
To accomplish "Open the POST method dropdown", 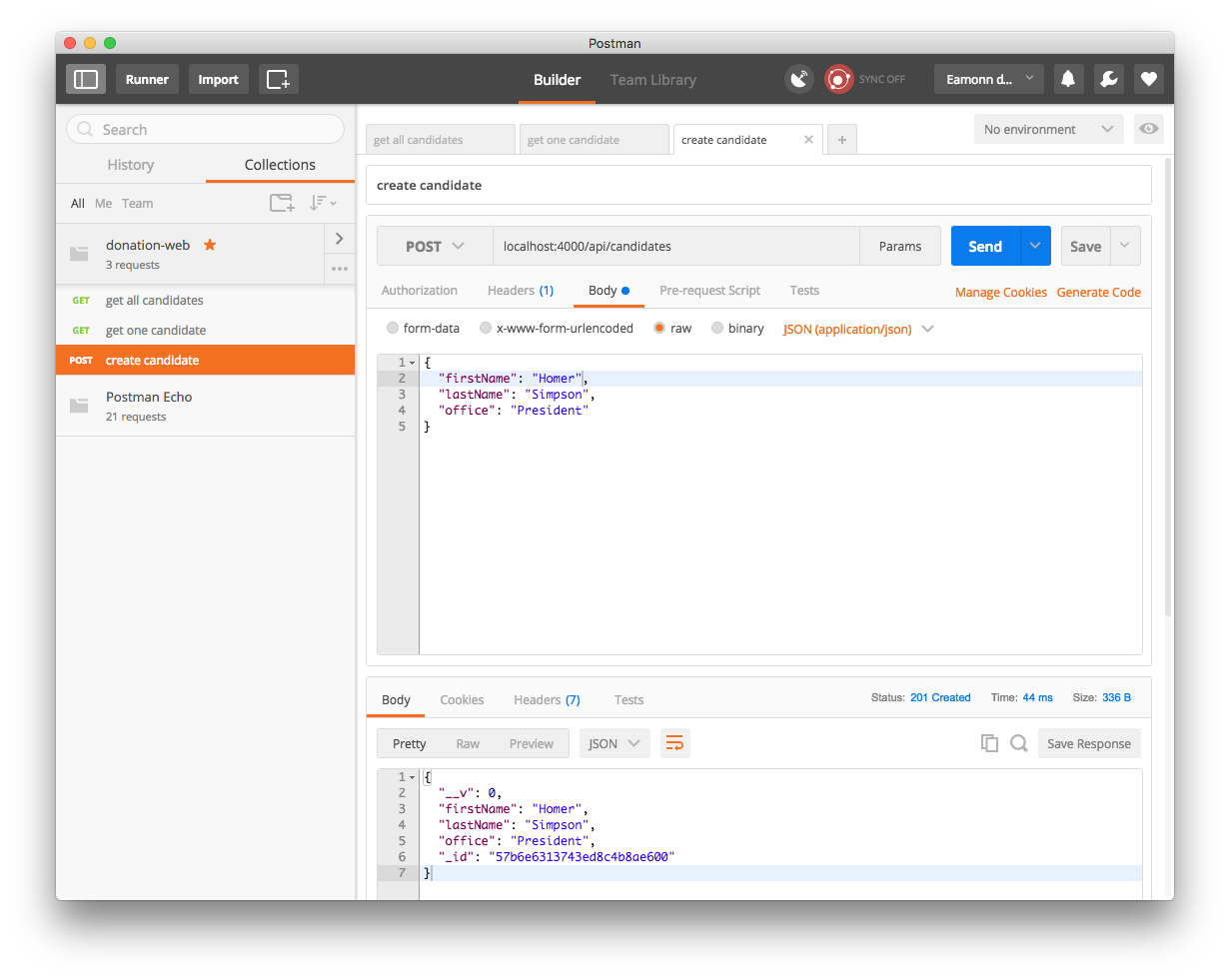I will point(435,246).
